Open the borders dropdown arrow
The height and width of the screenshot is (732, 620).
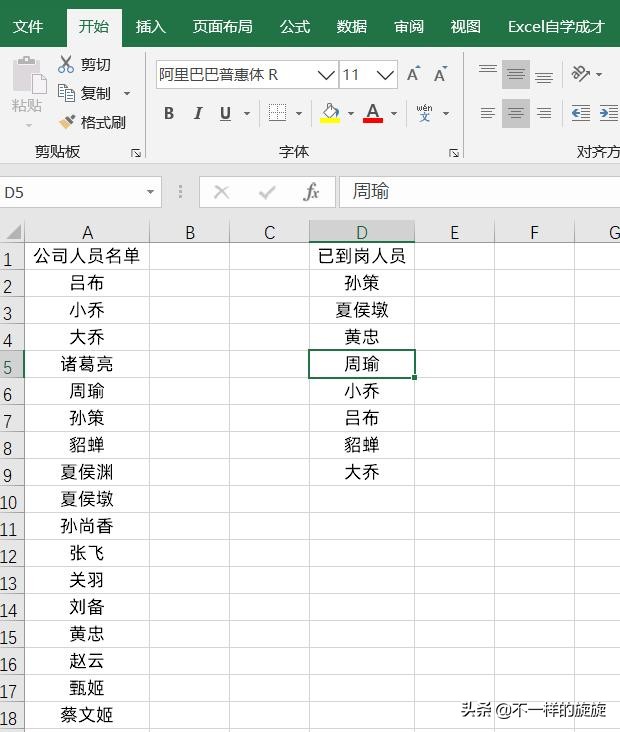[x=299, y=113]
